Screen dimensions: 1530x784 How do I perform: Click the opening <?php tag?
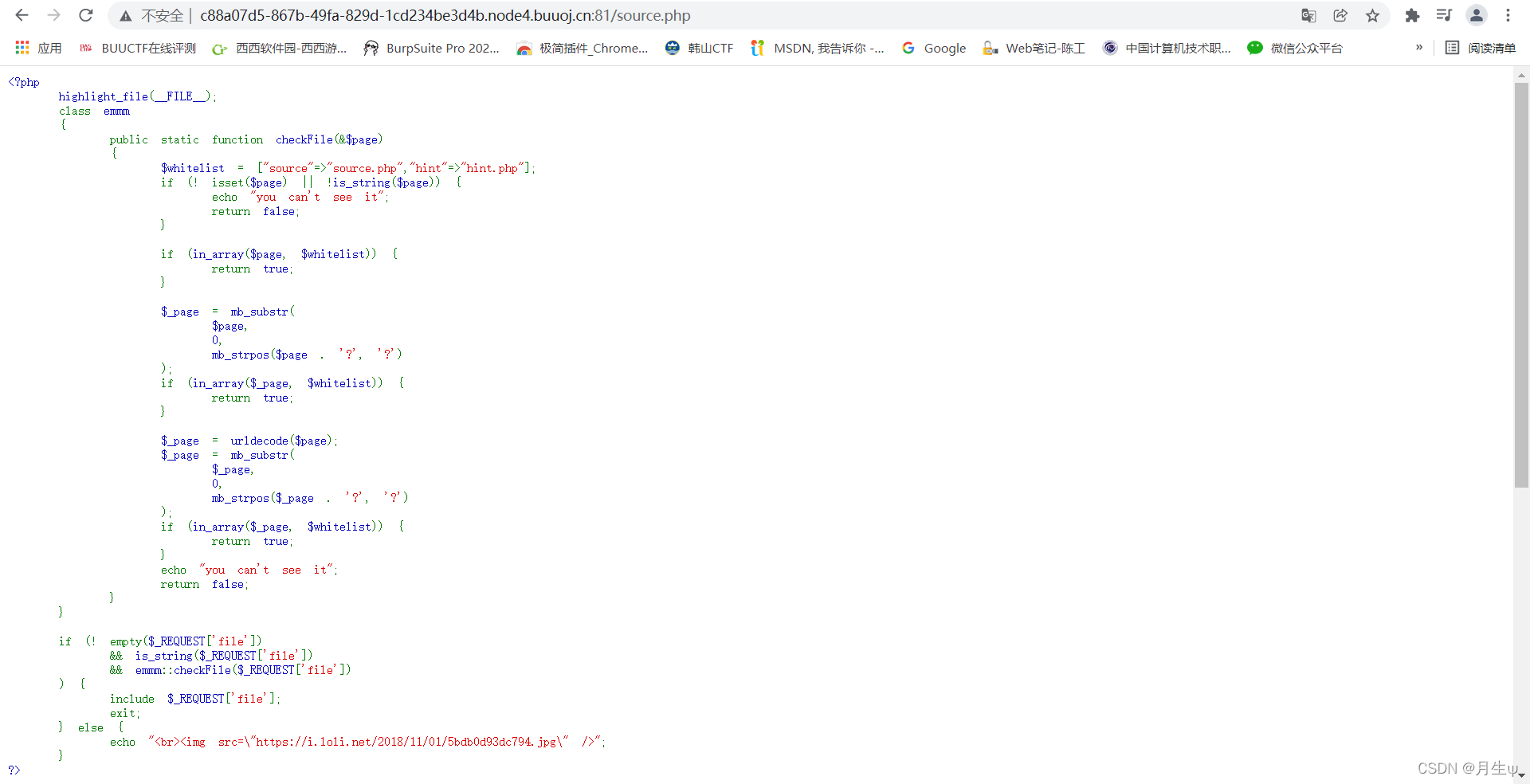click(24, 82)
